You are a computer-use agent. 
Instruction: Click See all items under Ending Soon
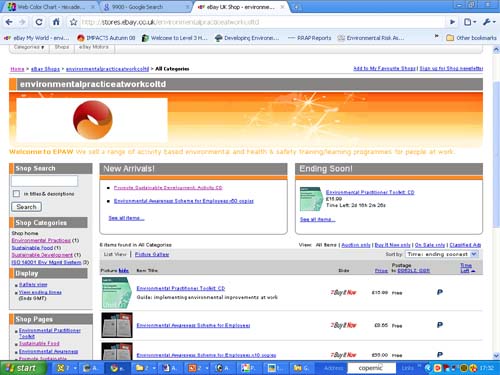(318, 219)
